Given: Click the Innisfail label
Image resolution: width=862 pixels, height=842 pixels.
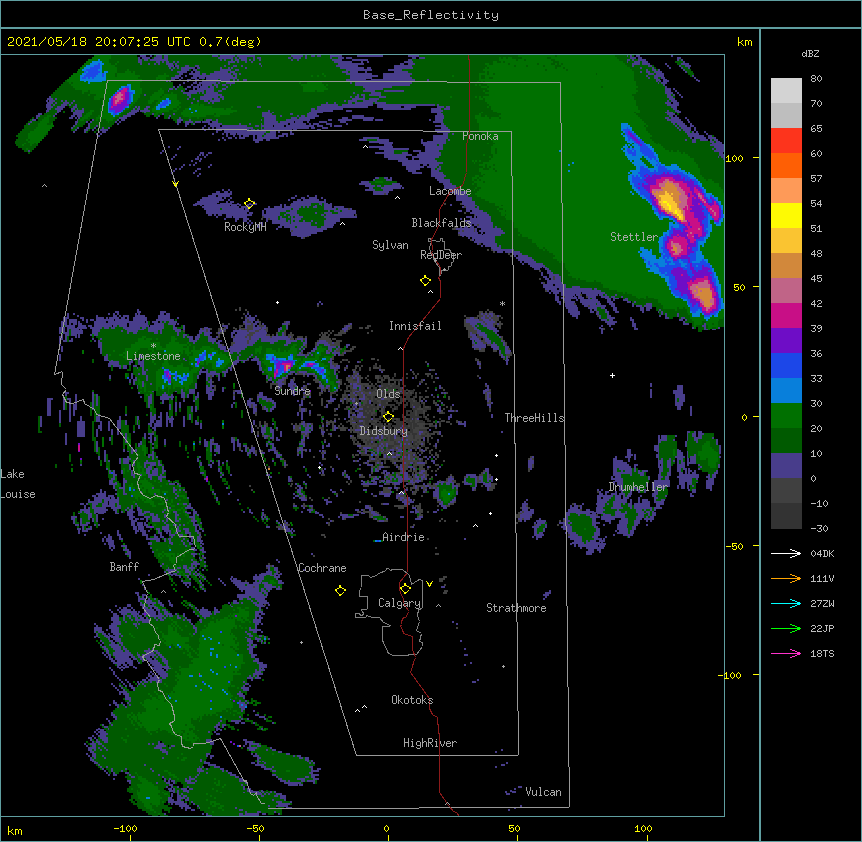Looking at the screenshot, I should pos(415,326).
